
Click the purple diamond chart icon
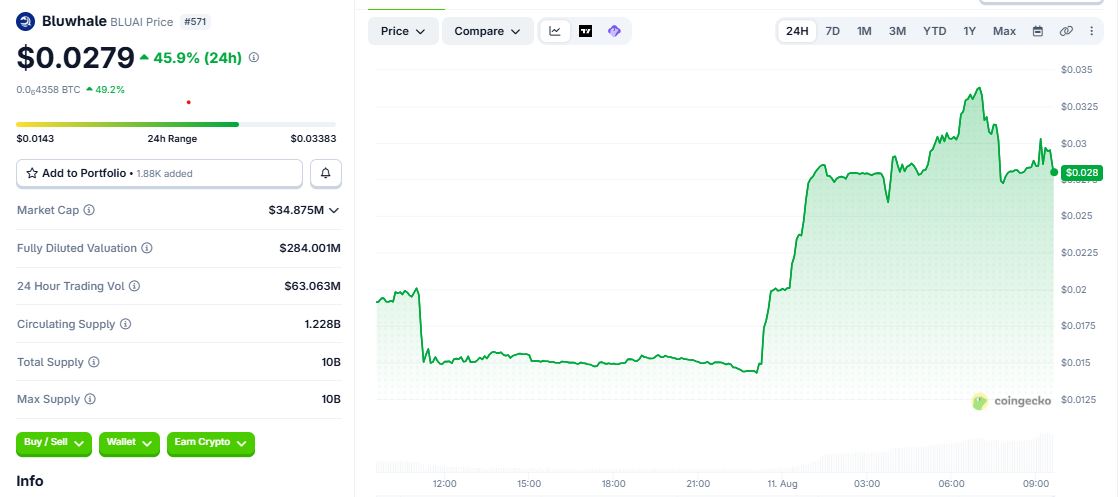(x=614, y=31)
